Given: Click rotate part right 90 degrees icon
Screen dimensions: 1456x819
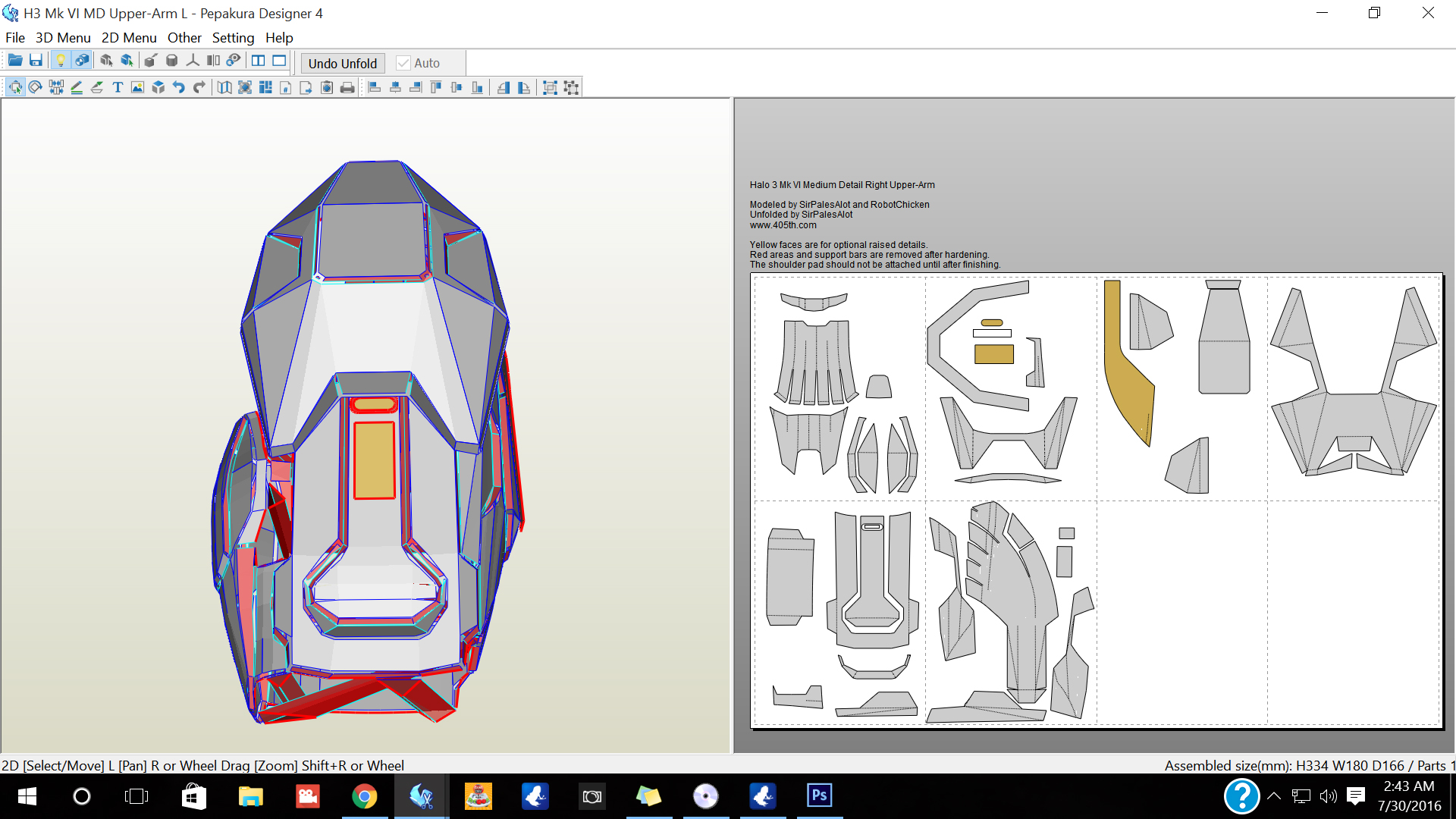Looking at the screenshot, I should click(x=524, y=87).
